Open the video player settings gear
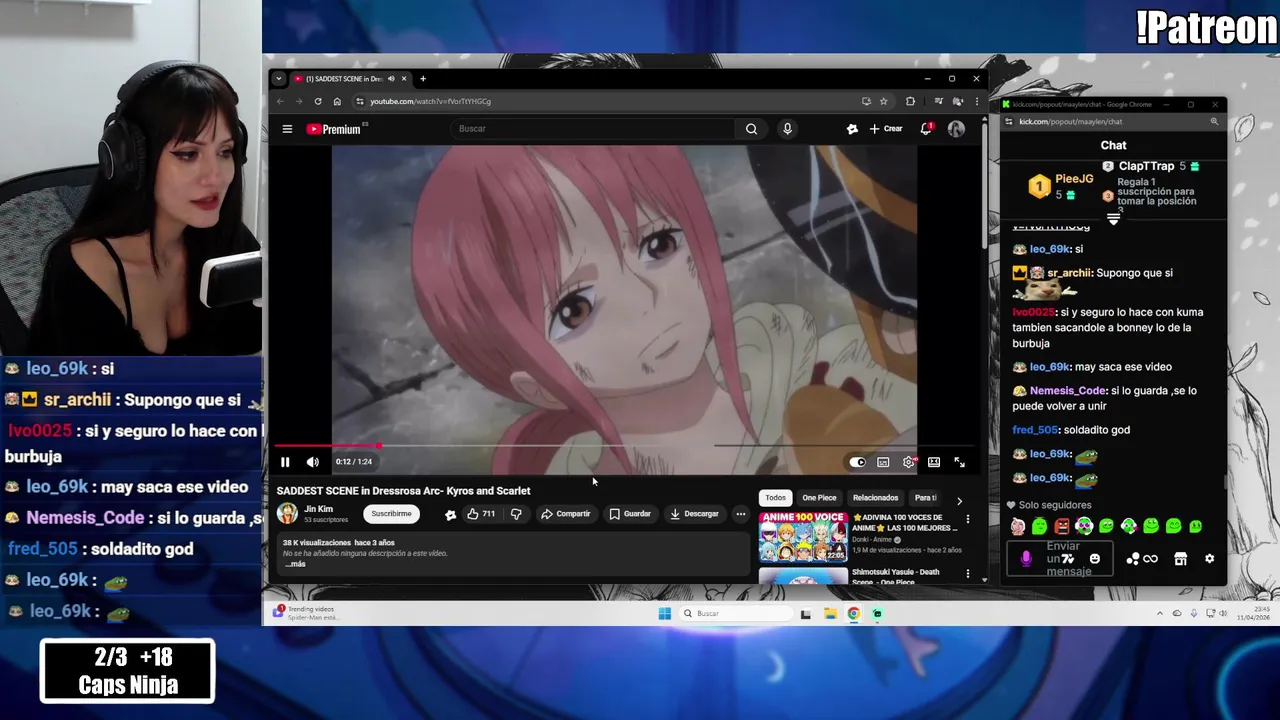Screen dimensions: 1280x720 point(908,462)
